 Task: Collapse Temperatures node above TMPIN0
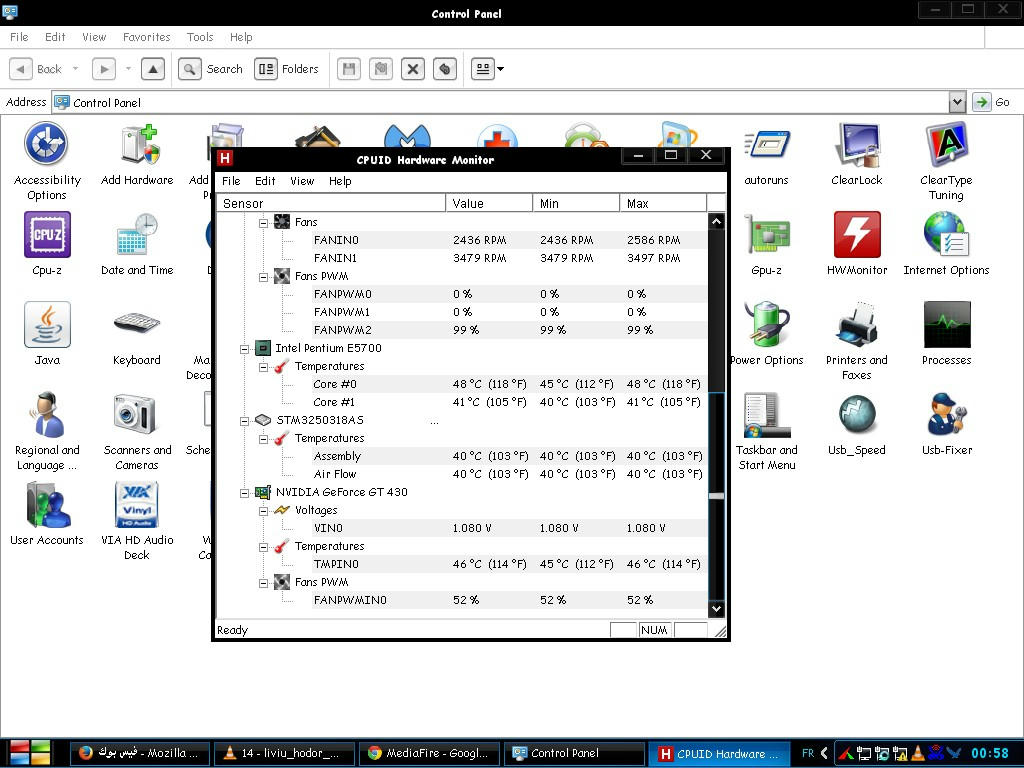click(x=263, y=547)
